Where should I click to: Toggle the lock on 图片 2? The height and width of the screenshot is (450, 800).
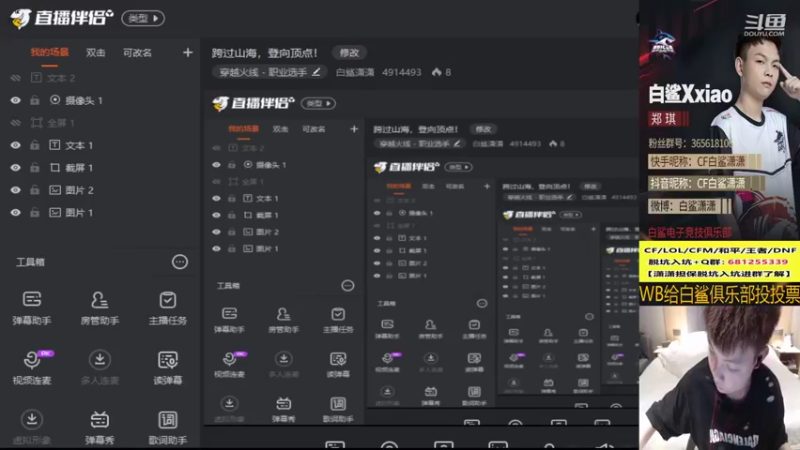[35, 190]
